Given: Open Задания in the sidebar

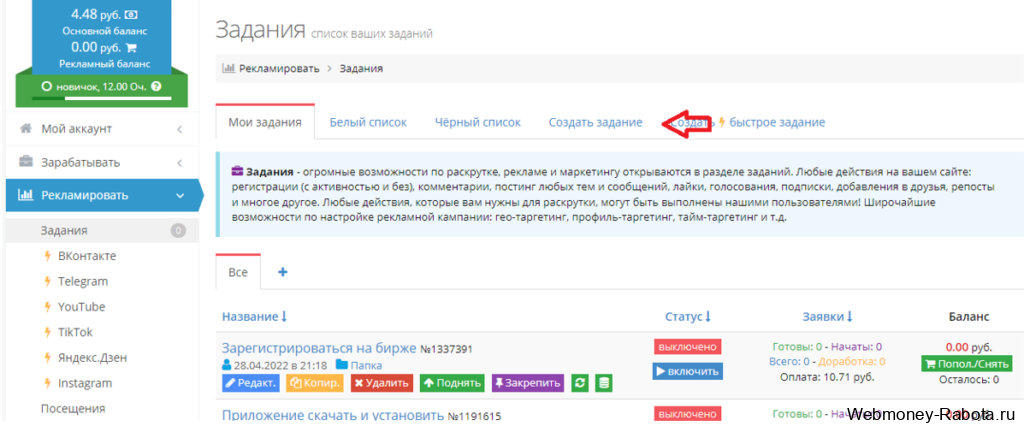Looking at the screenshot, I should click(x=102, y=230).
